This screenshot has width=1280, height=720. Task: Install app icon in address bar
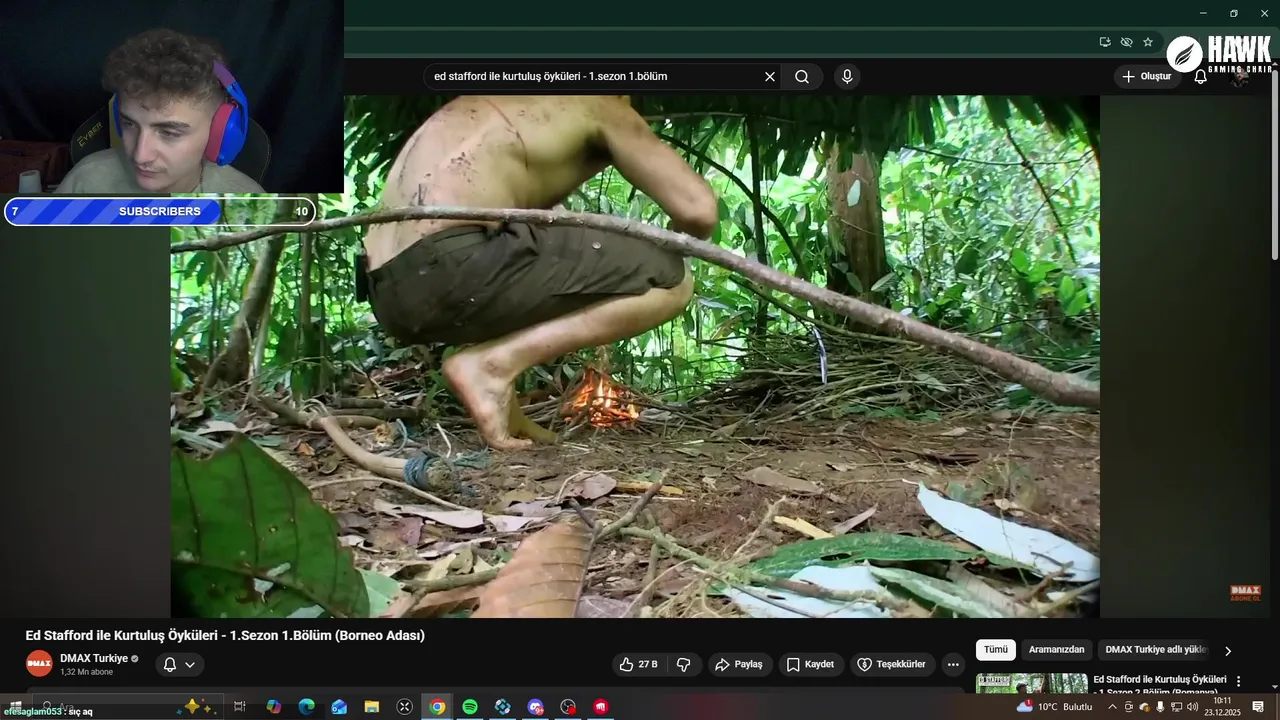pyautogui.click(x=1105, y=42)
